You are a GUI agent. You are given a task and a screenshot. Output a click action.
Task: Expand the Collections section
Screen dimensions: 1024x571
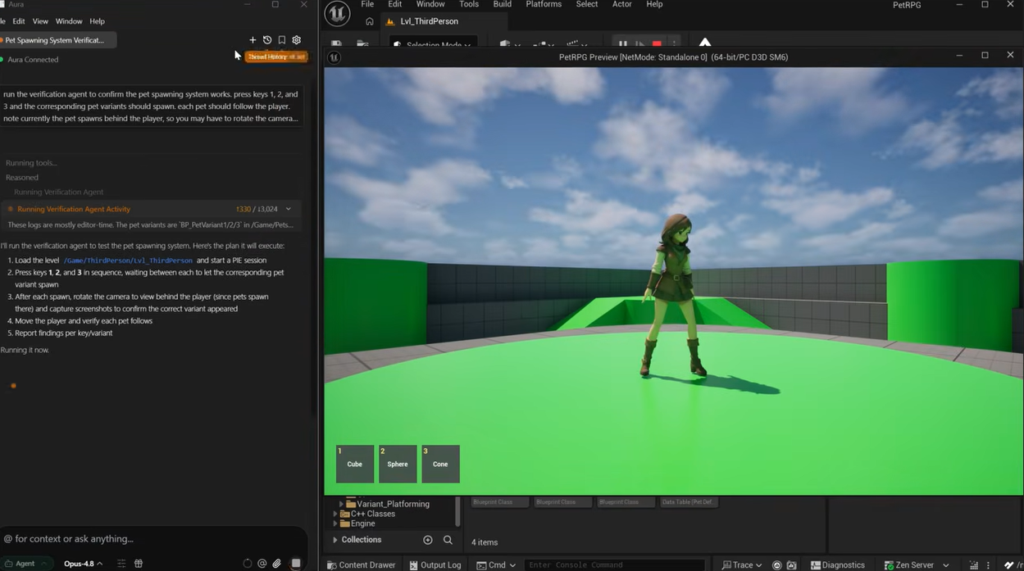[335, 540]
